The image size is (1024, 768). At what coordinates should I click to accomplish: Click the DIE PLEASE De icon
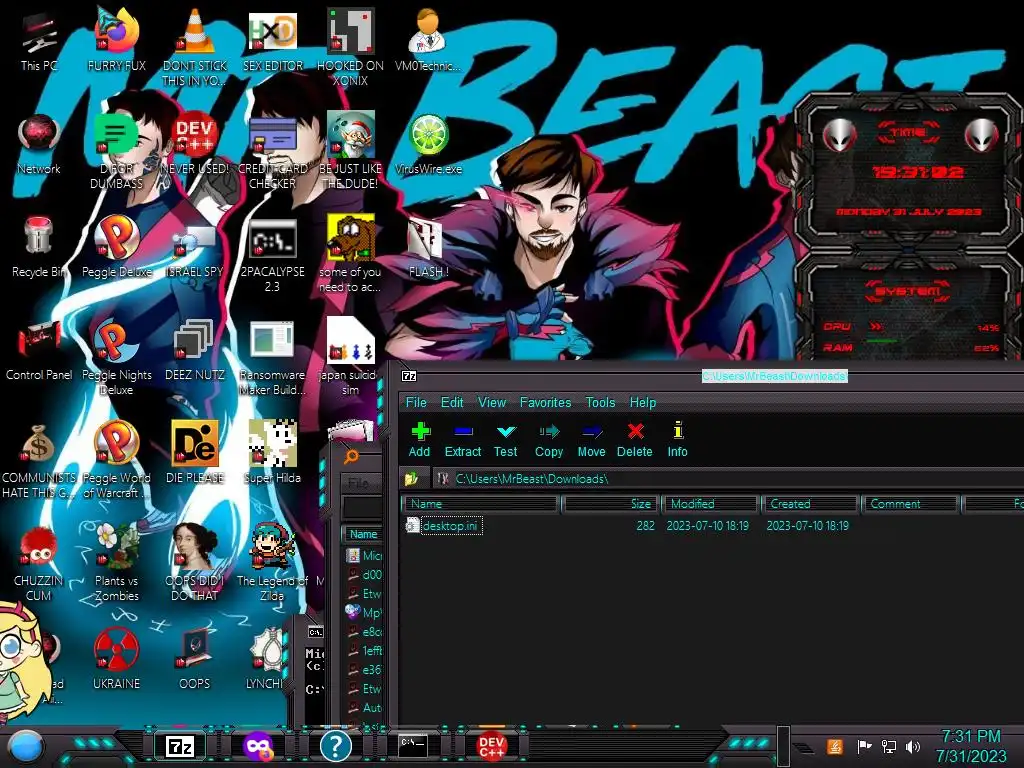click(x=195, y=444)
